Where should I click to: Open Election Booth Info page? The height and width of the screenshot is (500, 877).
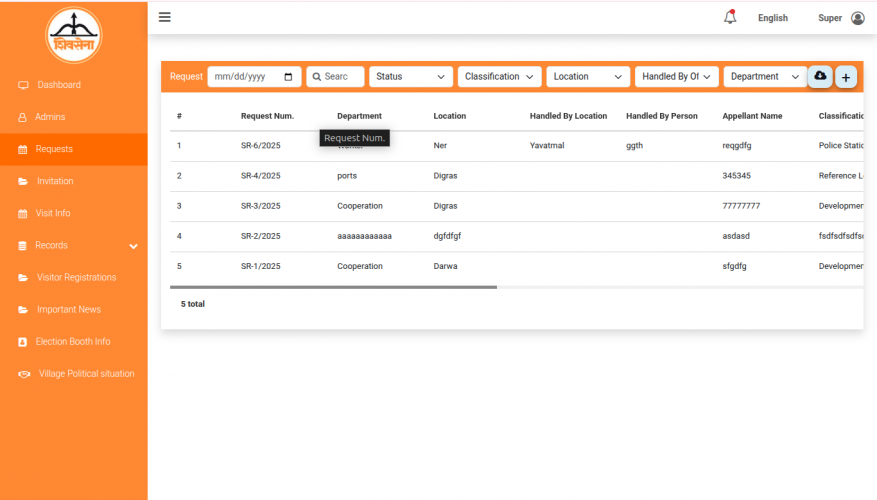74,341
